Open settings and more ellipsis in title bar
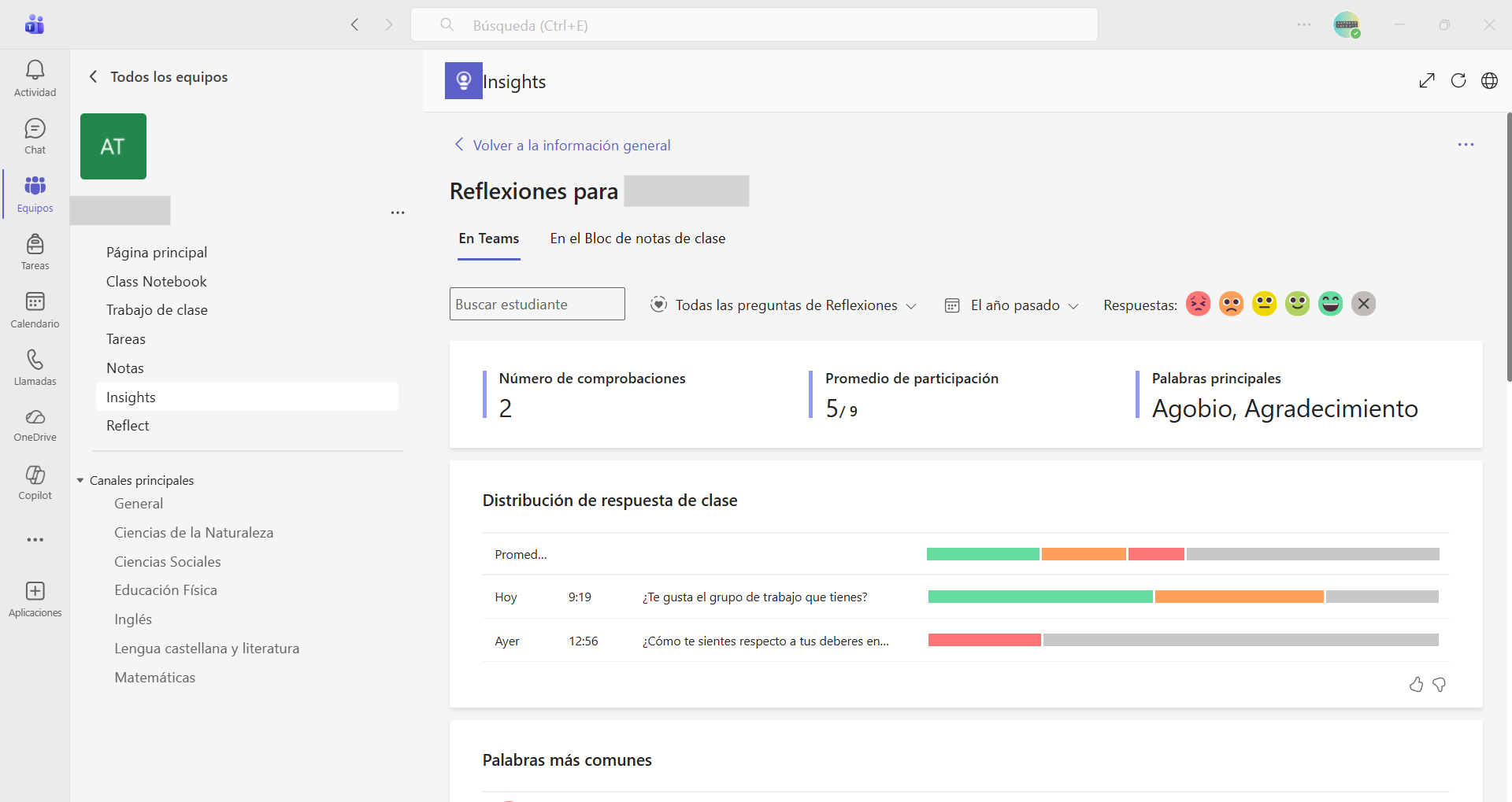 (1304, 25)
